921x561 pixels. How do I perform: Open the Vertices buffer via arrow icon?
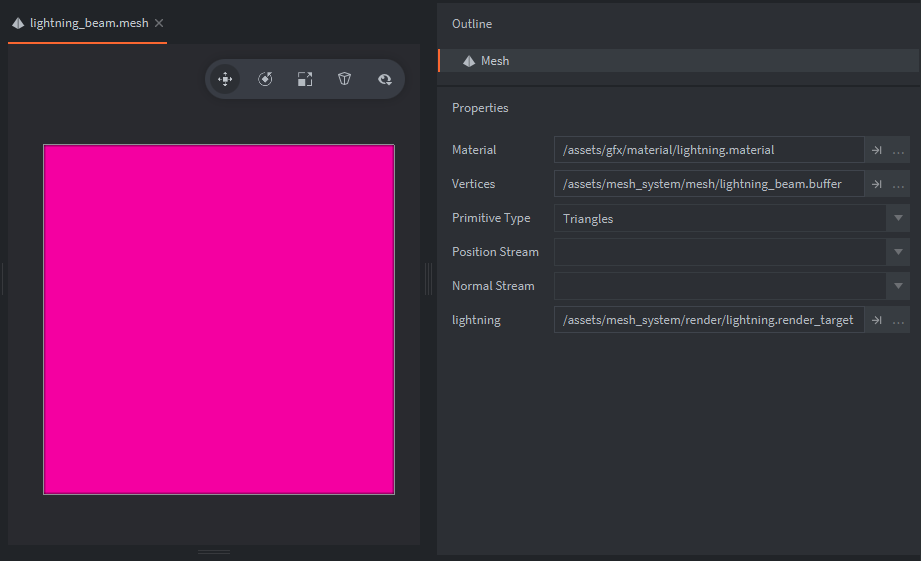(876, 184)
